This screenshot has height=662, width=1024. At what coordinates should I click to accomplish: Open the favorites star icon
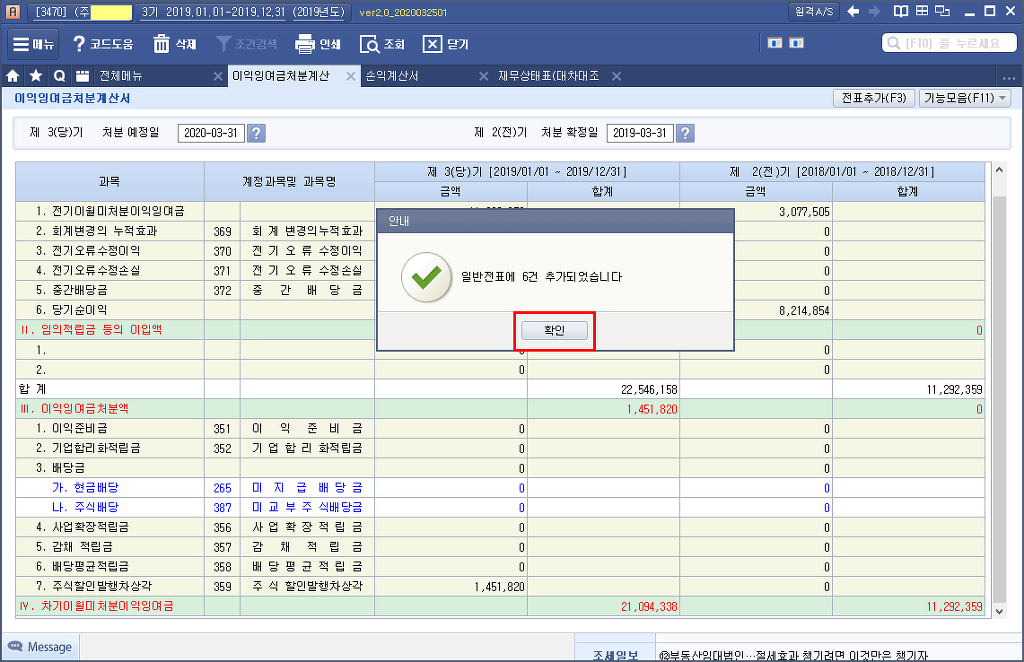point(36,76)
